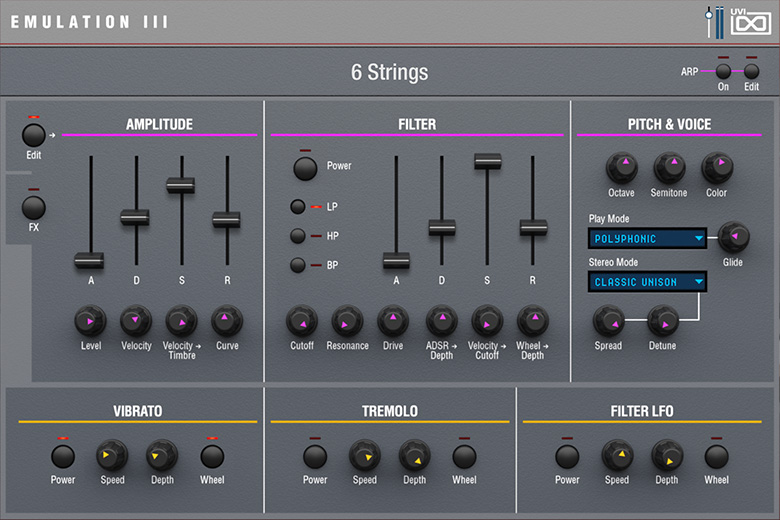Select the LP filter type
The width and height of the screenshot is (780, 520).
298,207
